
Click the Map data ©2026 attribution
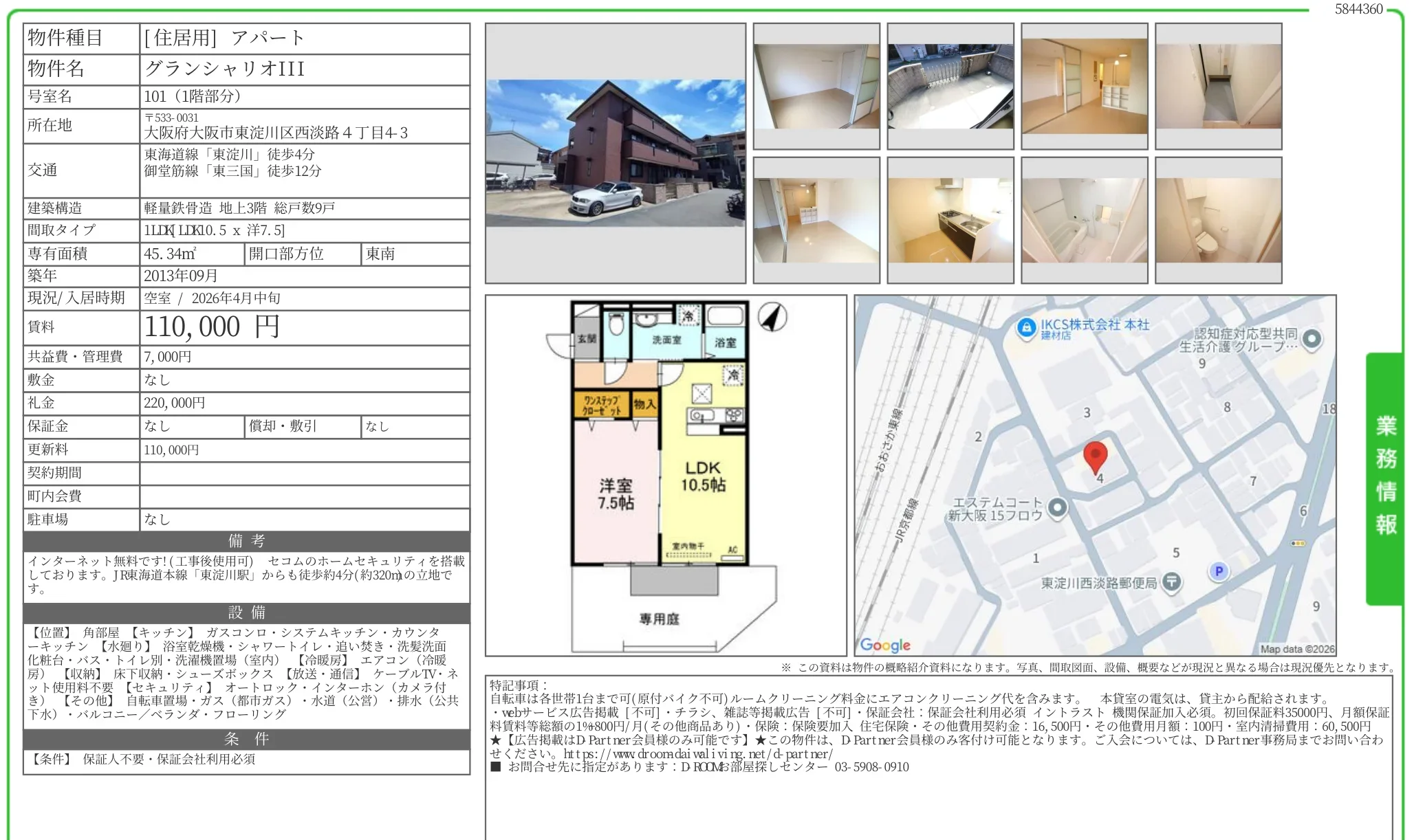1297,649
